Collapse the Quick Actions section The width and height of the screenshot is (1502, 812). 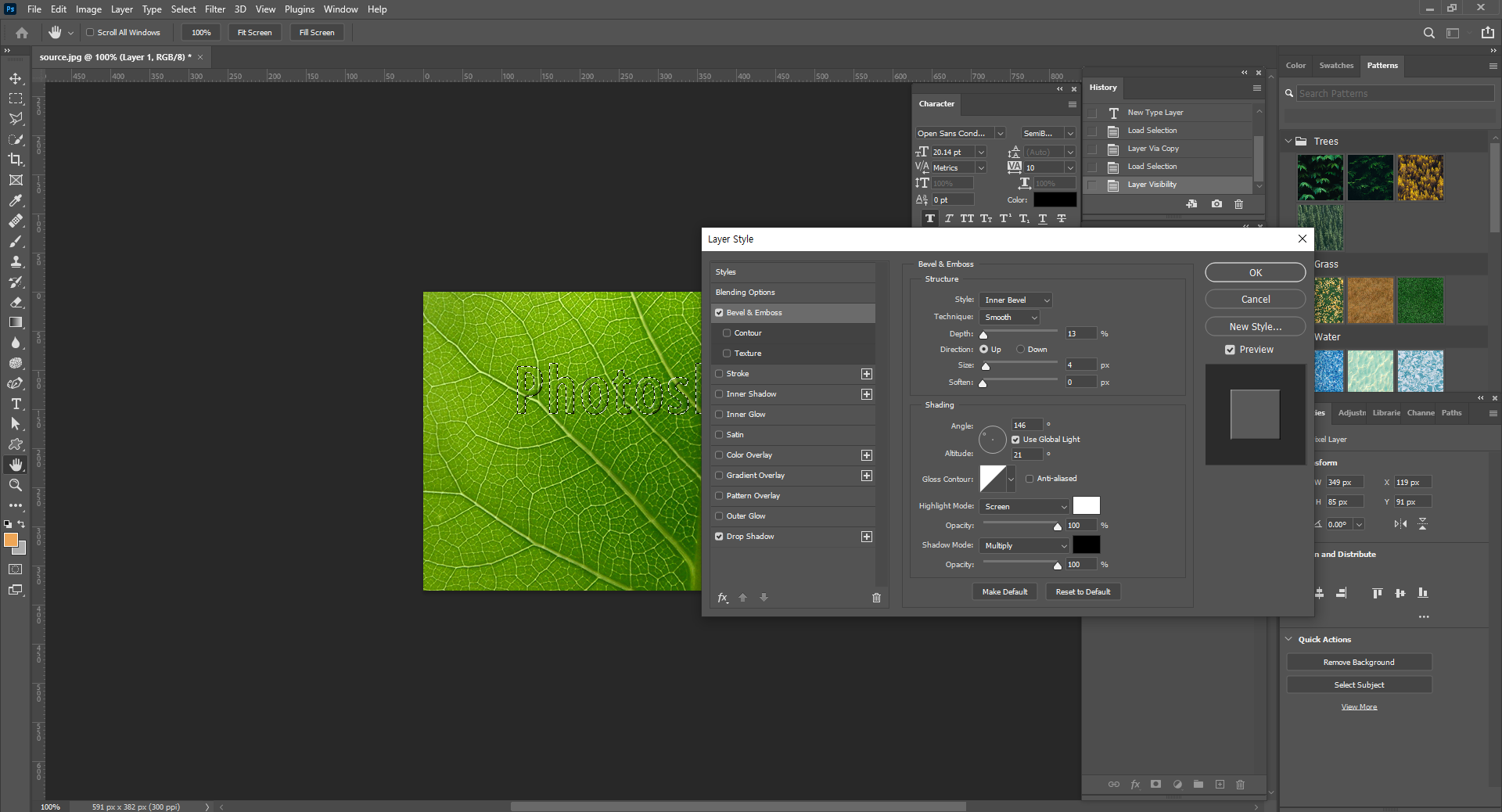click(1288, 639)
